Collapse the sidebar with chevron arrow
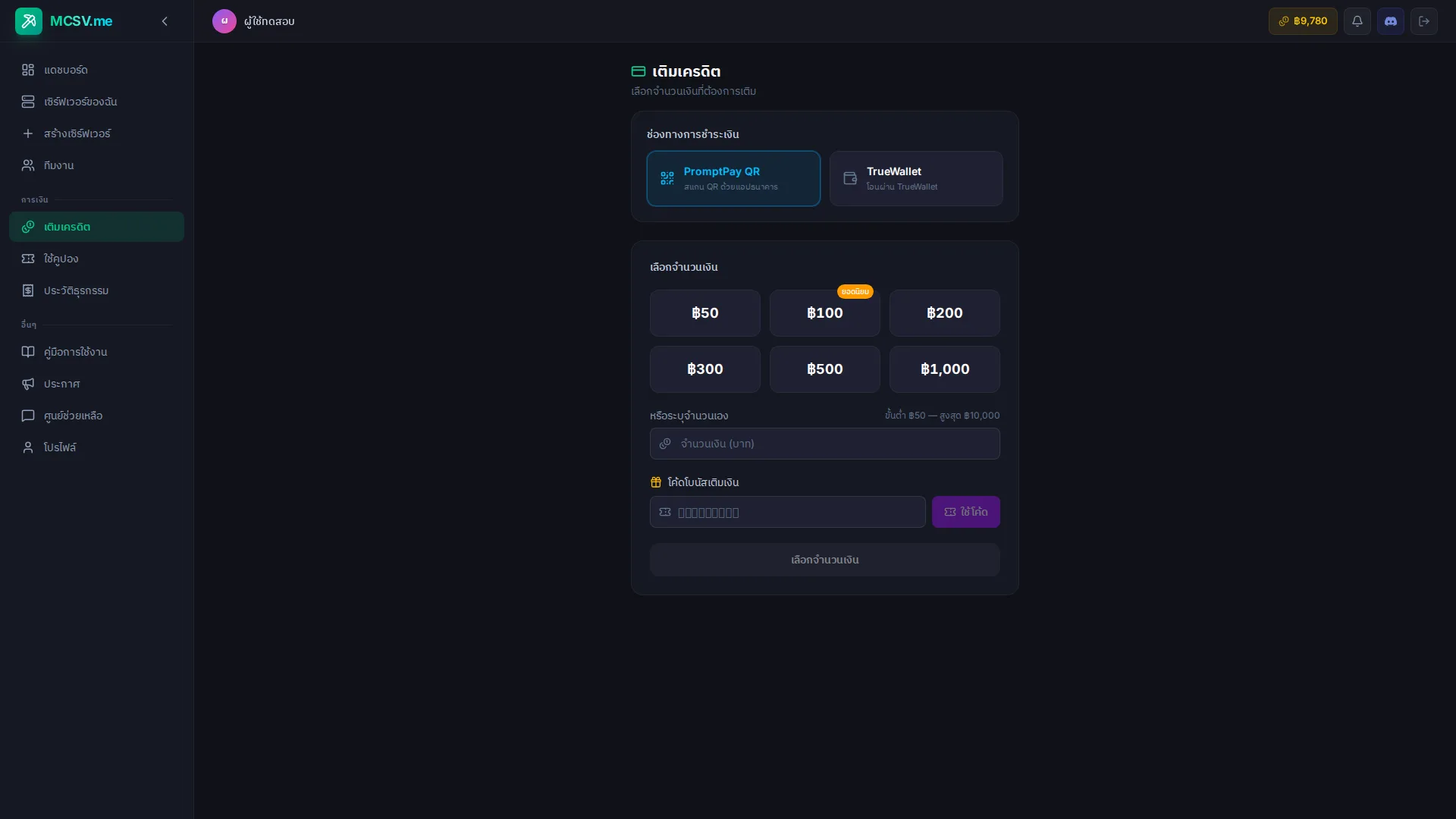 coord(165,21)
